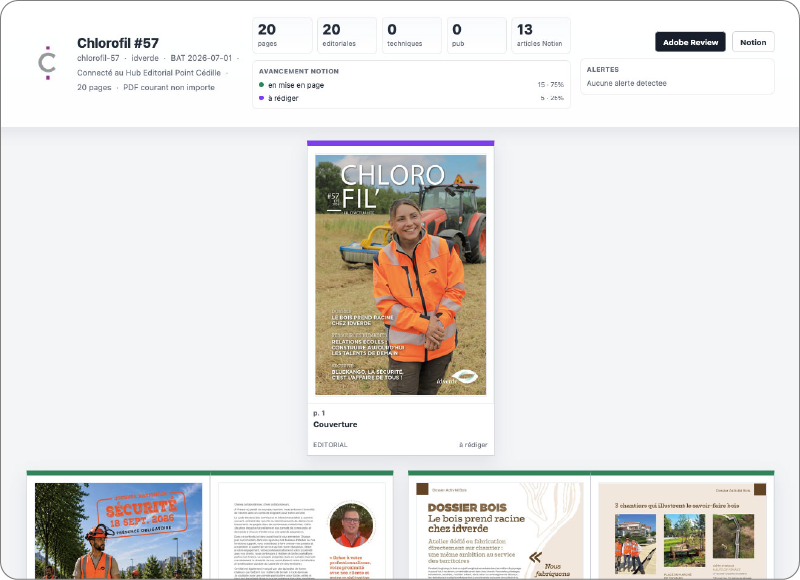800x580 pixels.
Task: Select the Chlorofil #57 title
Action: [118, 43]
